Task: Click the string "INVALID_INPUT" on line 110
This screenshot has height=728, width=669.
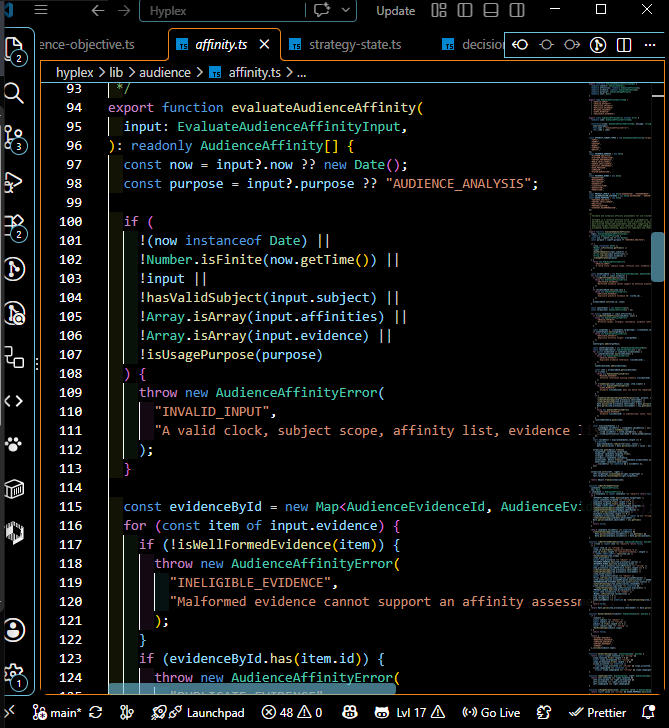Action: [212, 412]
